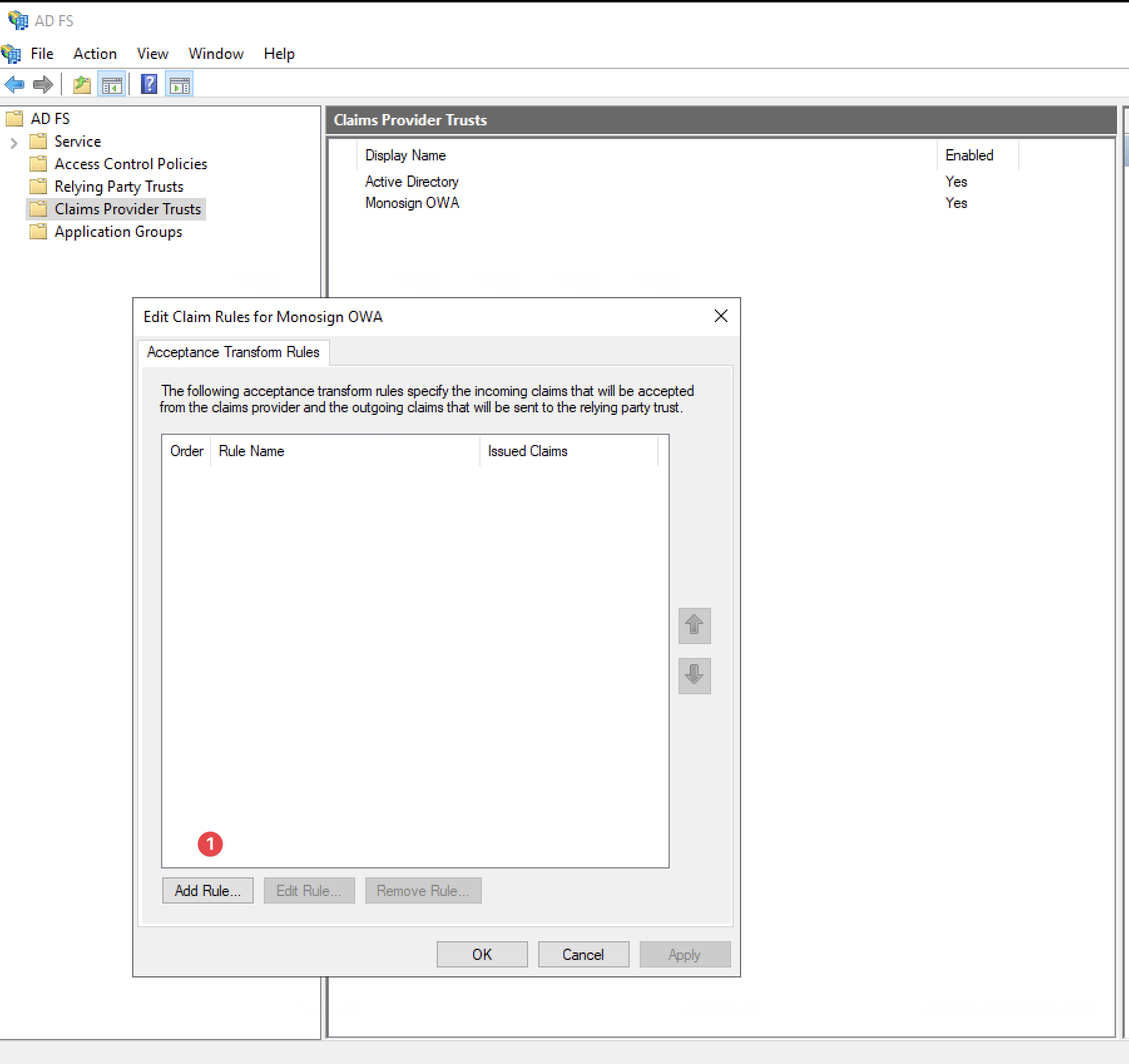Open the Action menu
The width and height of the screenshot is (1129, 1064).
pyautogui.click(x=95, y=53)
